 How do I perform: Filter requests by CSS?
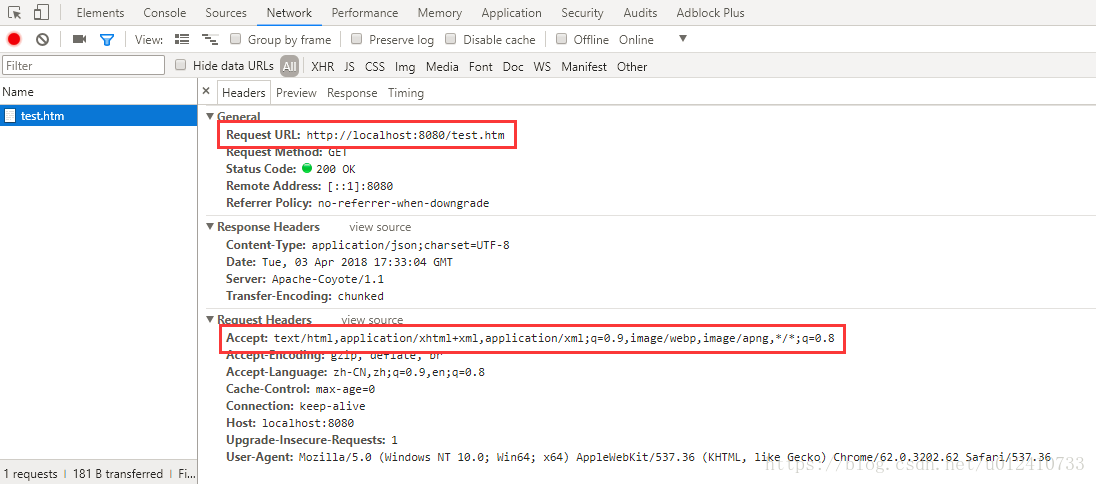pos(375,66)
